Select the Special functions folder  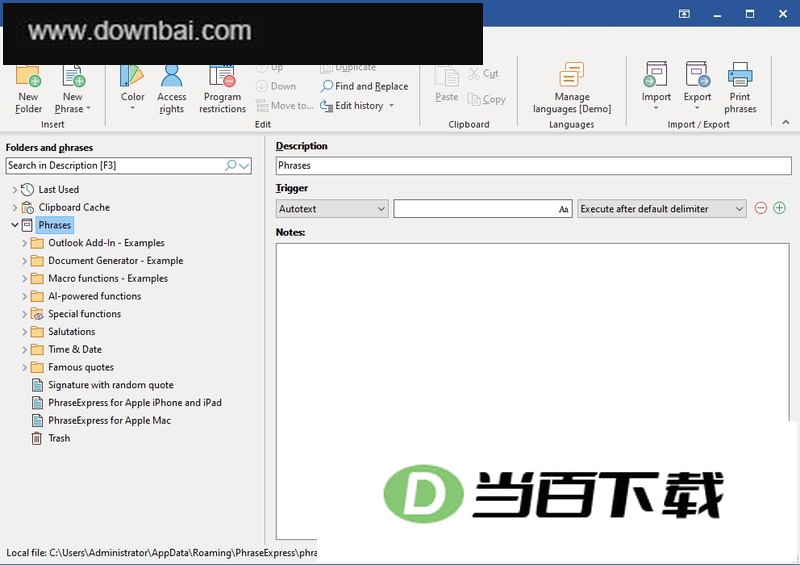[x=84, y=314]
